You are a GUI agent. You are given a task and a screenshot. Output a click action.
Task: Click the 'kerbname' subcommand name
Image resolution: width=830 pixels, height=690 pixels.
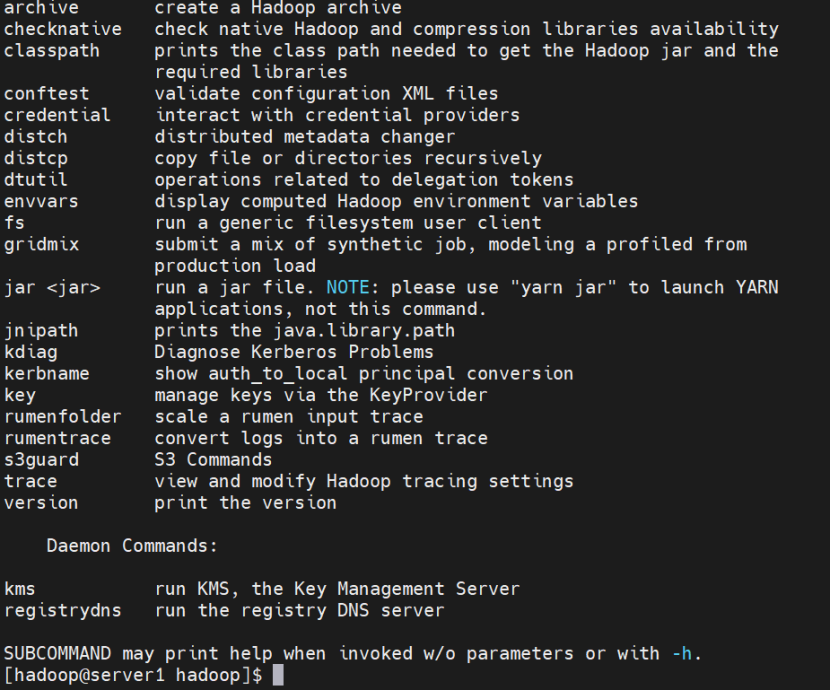[47, 374]
